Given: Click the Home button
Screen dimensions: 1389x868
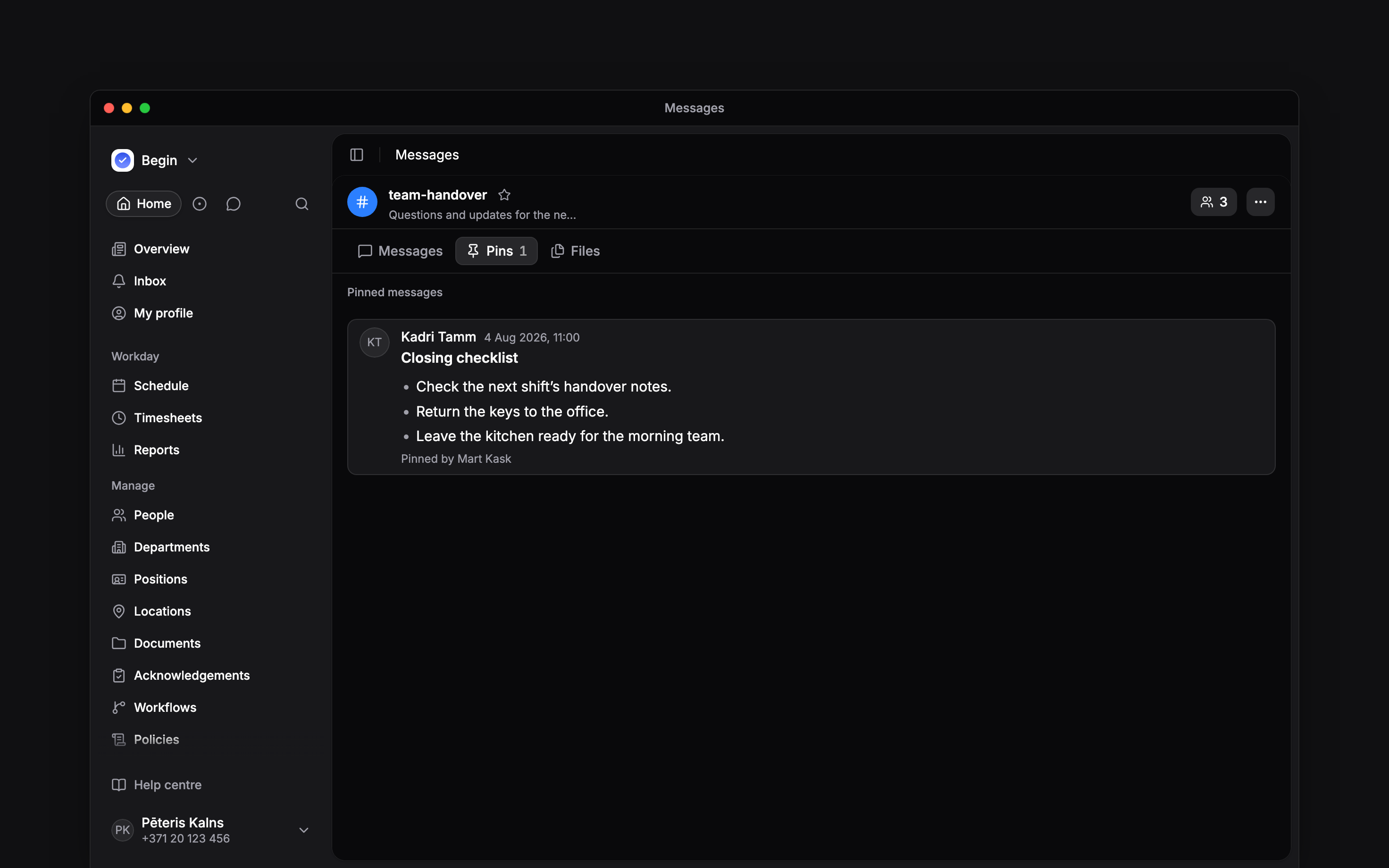Looking at the screenshot, I should click(x=143, y=204).
